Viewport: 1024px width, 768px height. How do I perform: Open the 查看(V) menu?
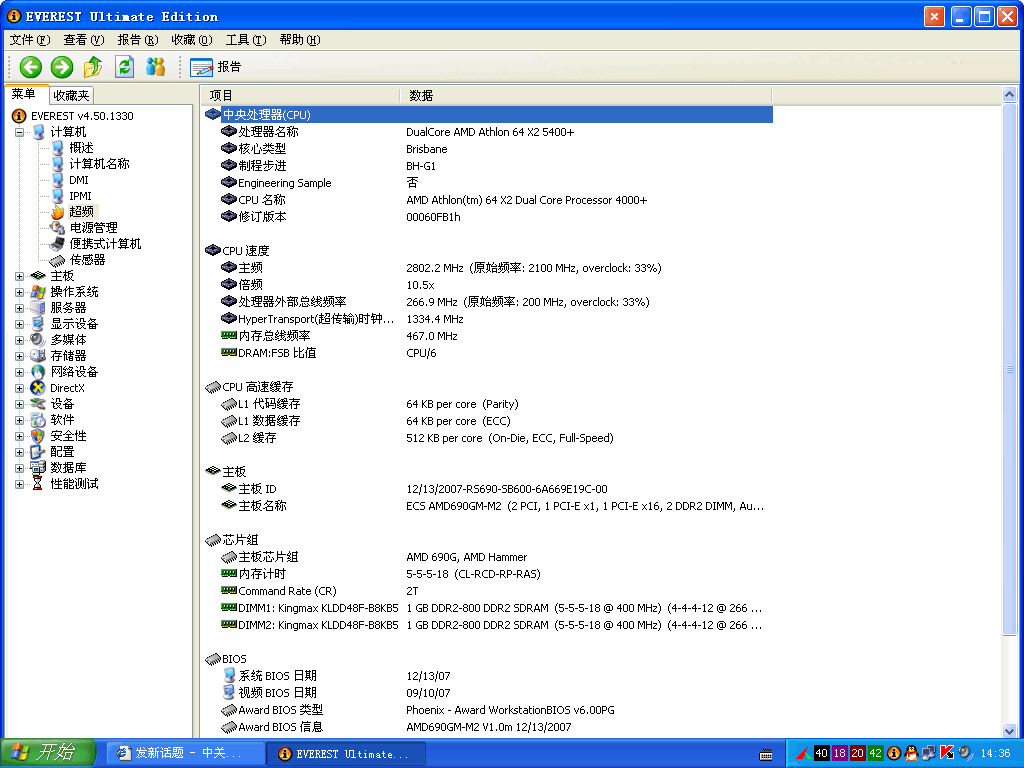pyautogui.click(x=84, y=40)
